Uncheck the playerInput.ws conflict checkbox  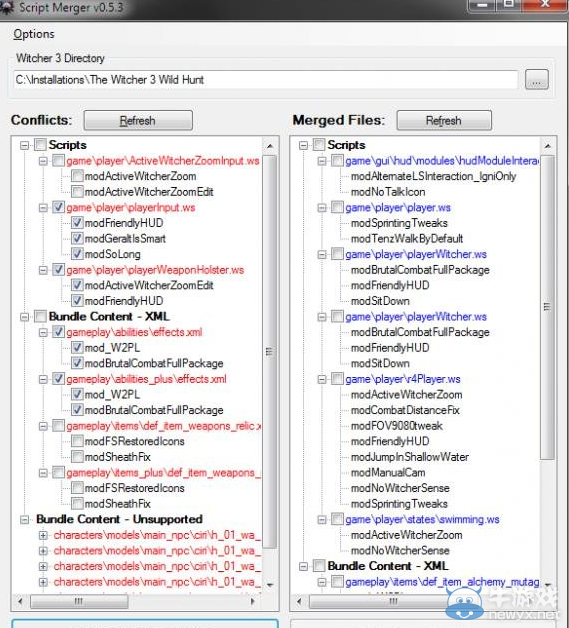point(58,207)
